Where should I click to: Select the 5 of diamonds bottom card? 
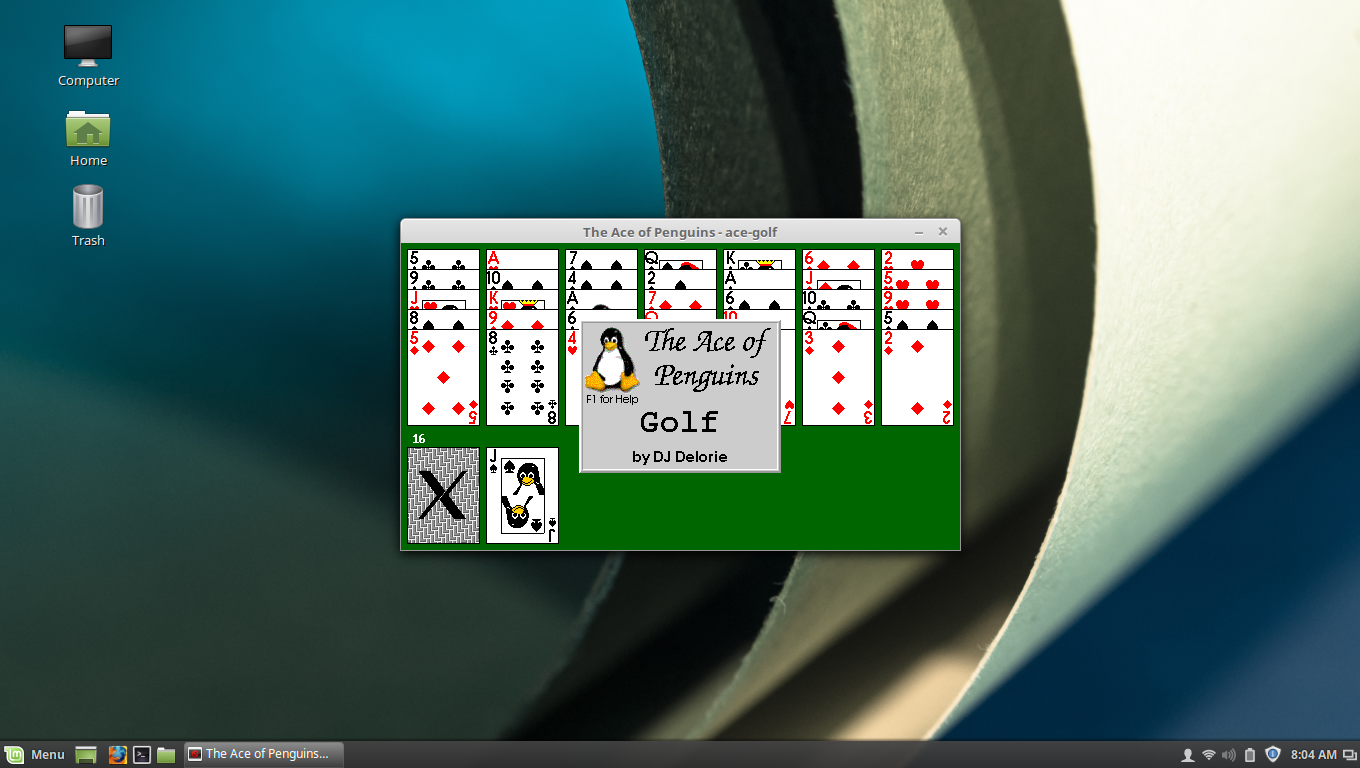pyautogui.click(x=443, y=378)
